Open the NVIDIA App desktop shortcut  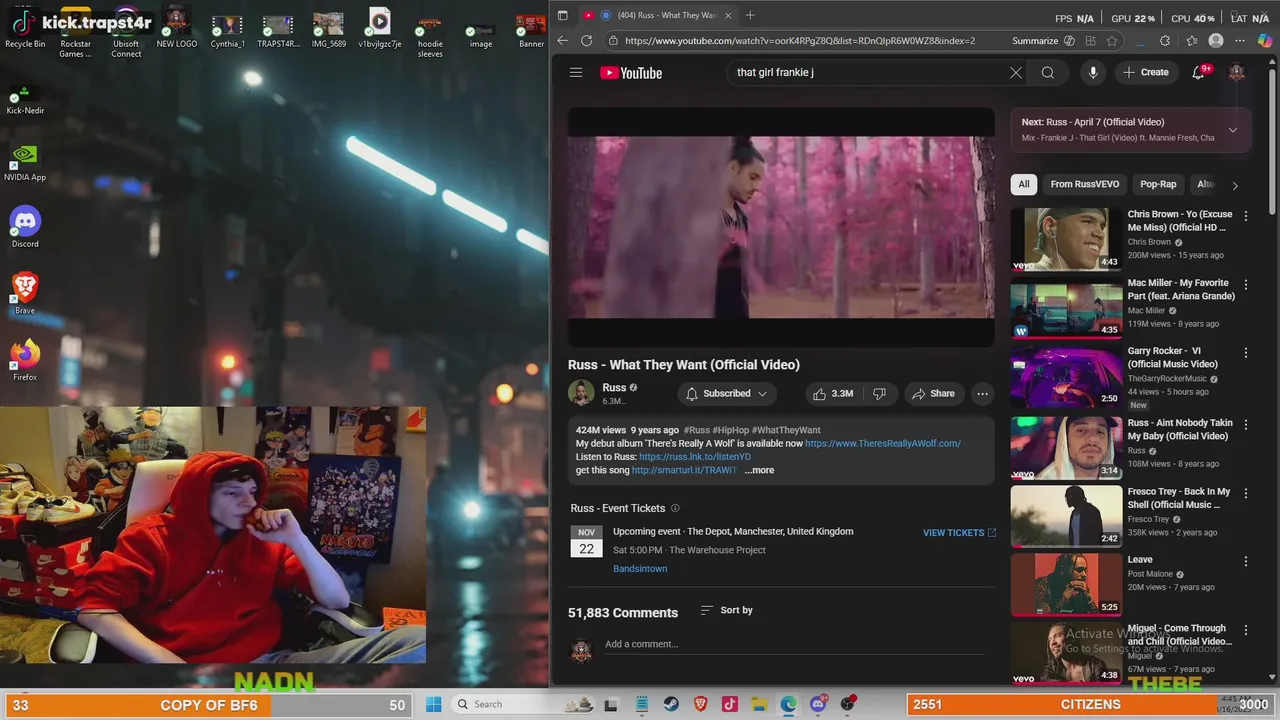[25, 161]
